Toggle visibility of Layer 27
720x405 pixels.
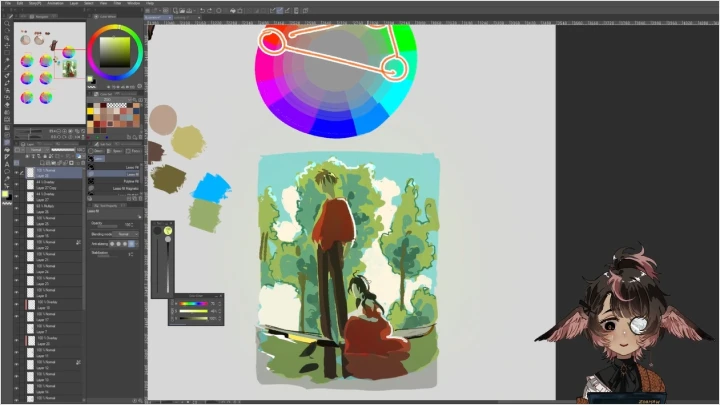click(16, 199)
